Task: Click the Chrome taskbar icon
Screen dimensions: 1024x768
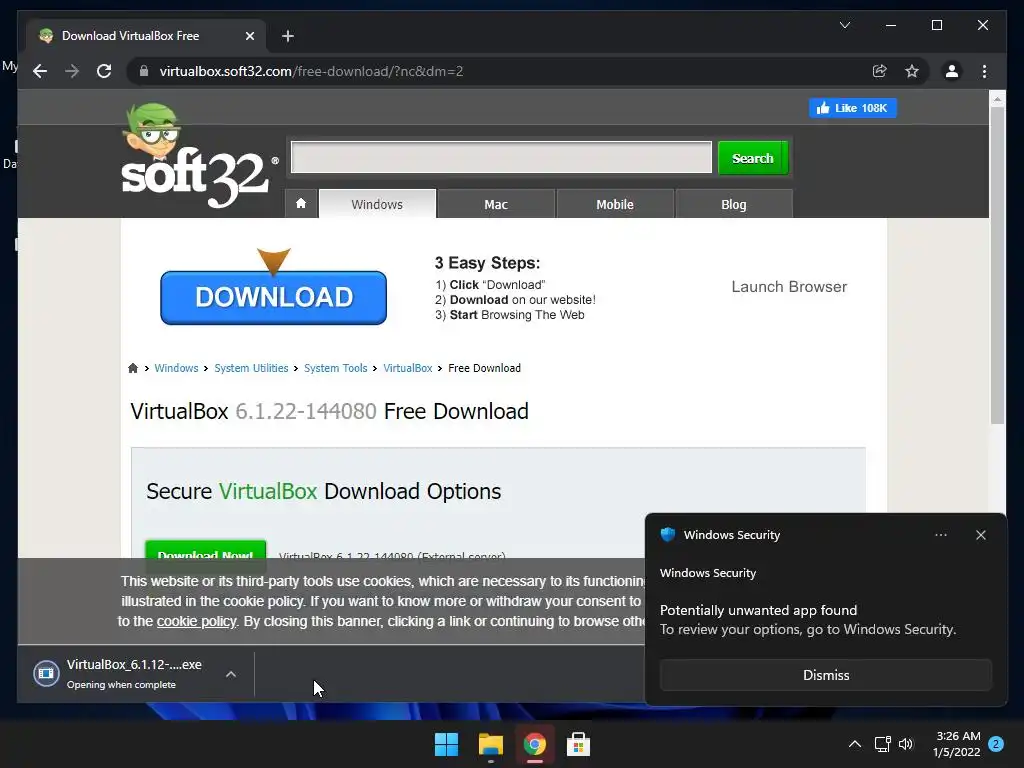Action: click(x=534, y=744)
